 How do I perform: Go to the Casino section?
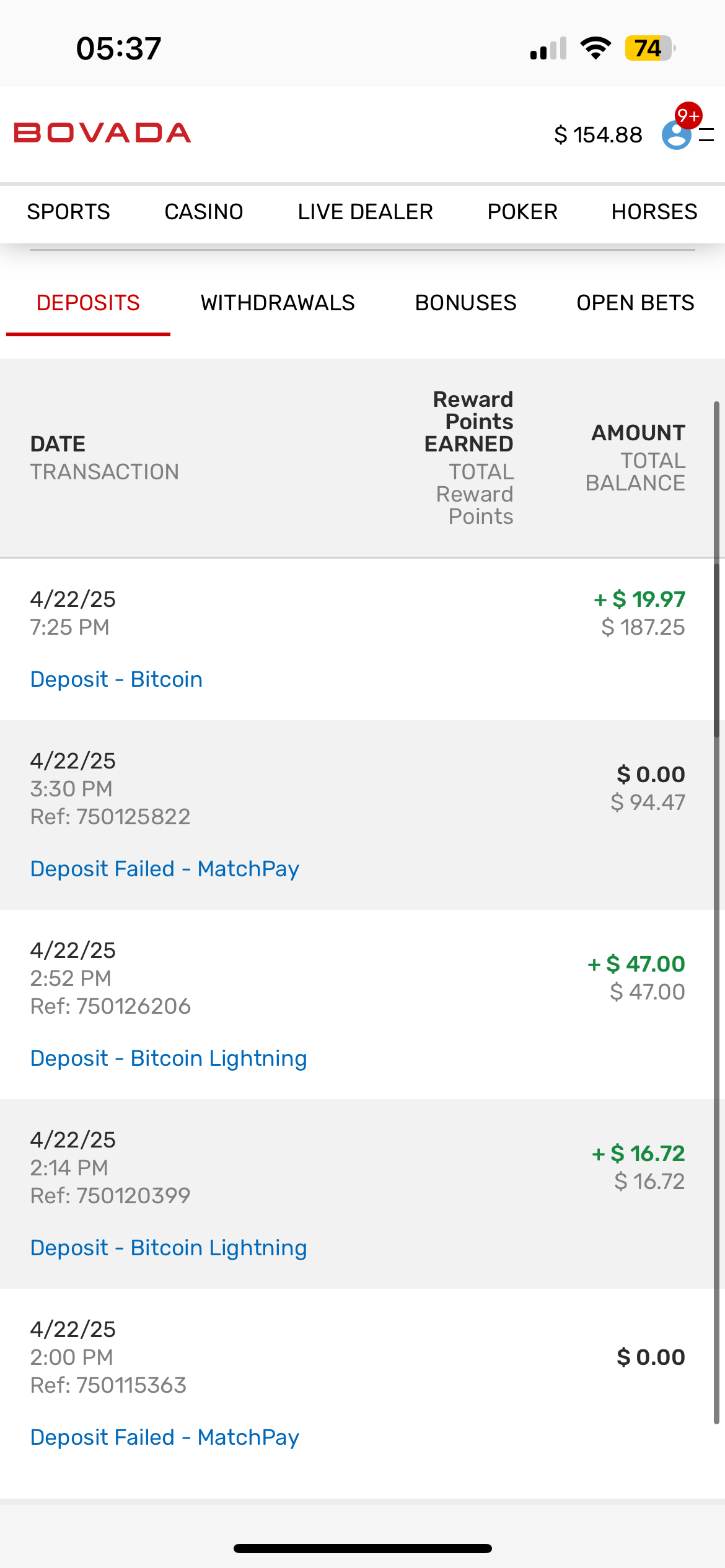pyautogui.click(x=203, y=212)
